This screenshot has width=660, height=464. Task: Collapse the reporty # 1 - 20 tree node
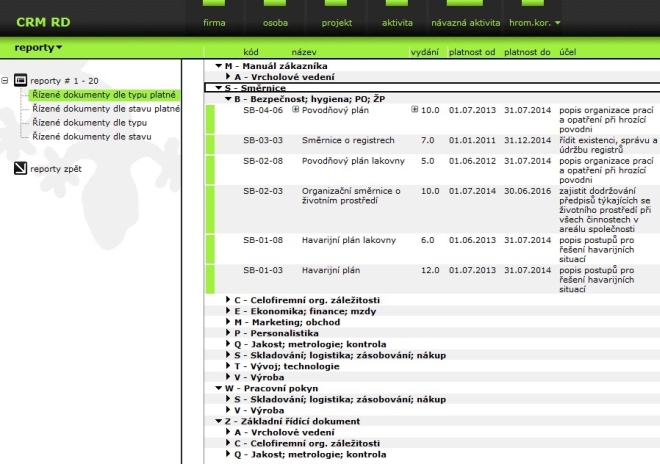(6, 81)
